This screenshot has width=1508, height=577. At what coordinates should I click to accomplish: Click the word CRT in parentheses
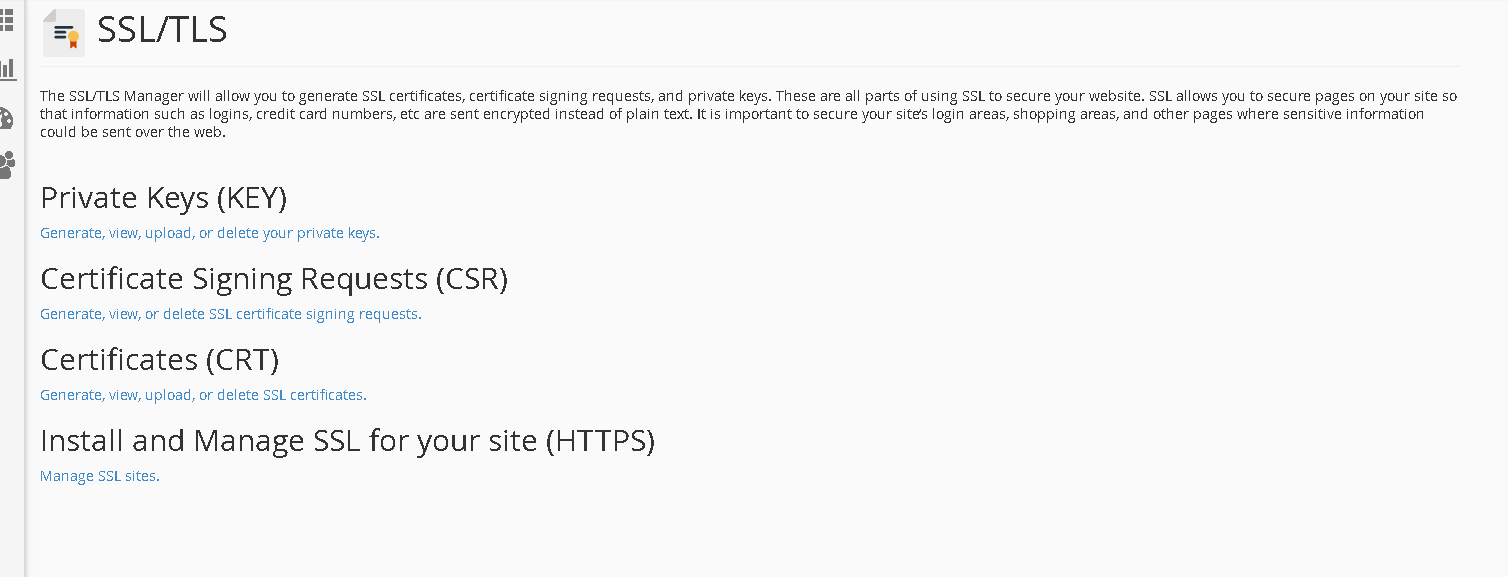243,360
